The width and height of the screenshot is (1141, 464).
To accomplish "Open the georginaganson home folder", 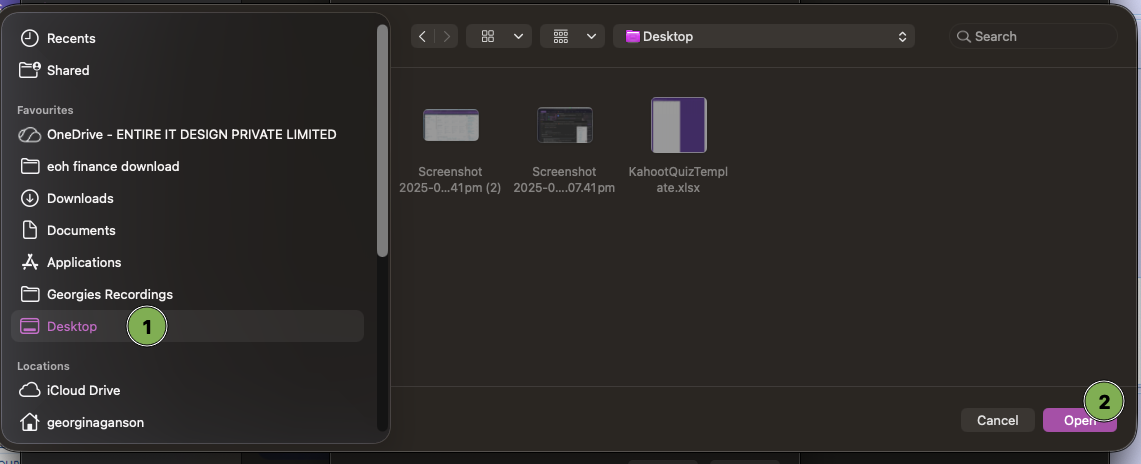I will coord(95,422).
